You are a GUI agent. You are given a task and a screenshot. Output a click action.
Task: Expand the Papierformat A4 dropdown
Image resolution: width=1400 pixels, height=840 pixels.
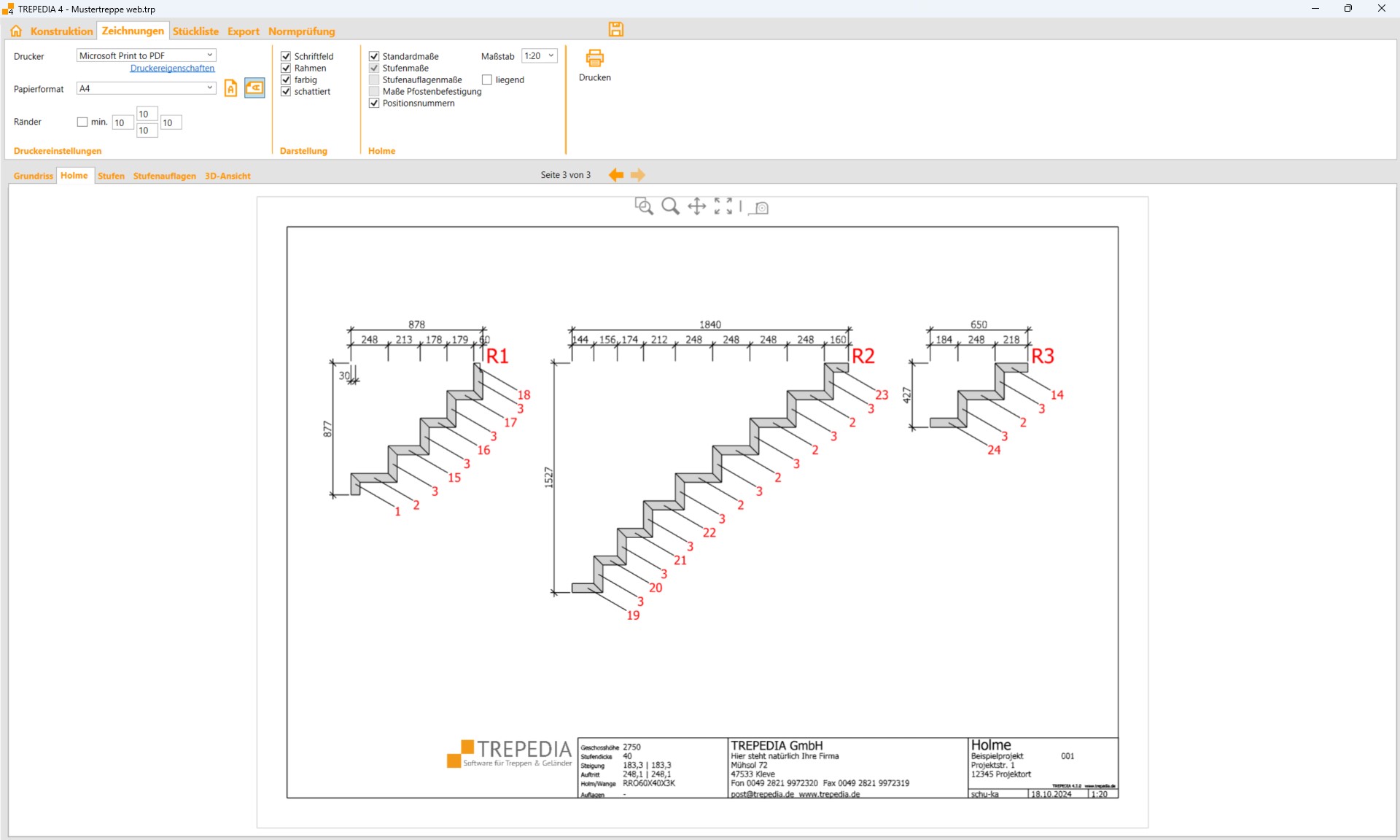tap(146, 88)
